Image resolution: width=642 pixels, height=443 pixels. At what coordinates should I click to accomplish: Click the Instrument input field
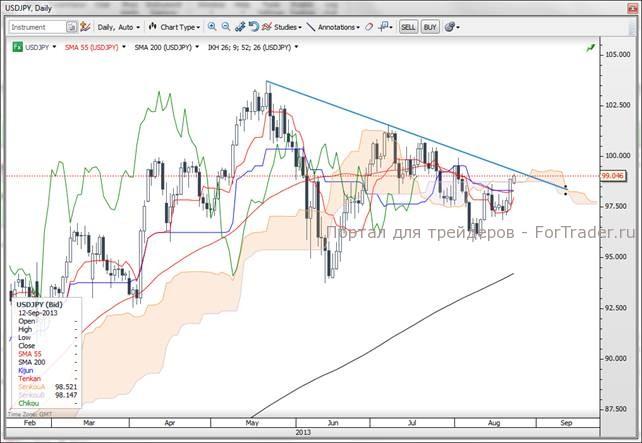37,27
